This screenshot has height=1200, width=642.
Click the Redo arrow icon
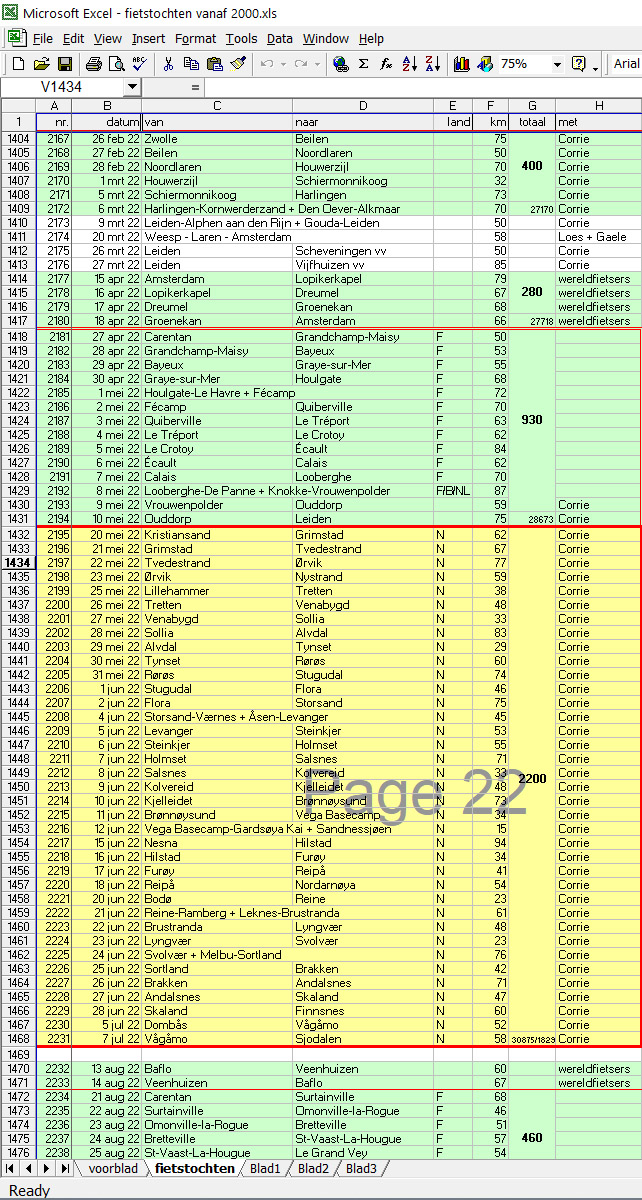(301, 64)
